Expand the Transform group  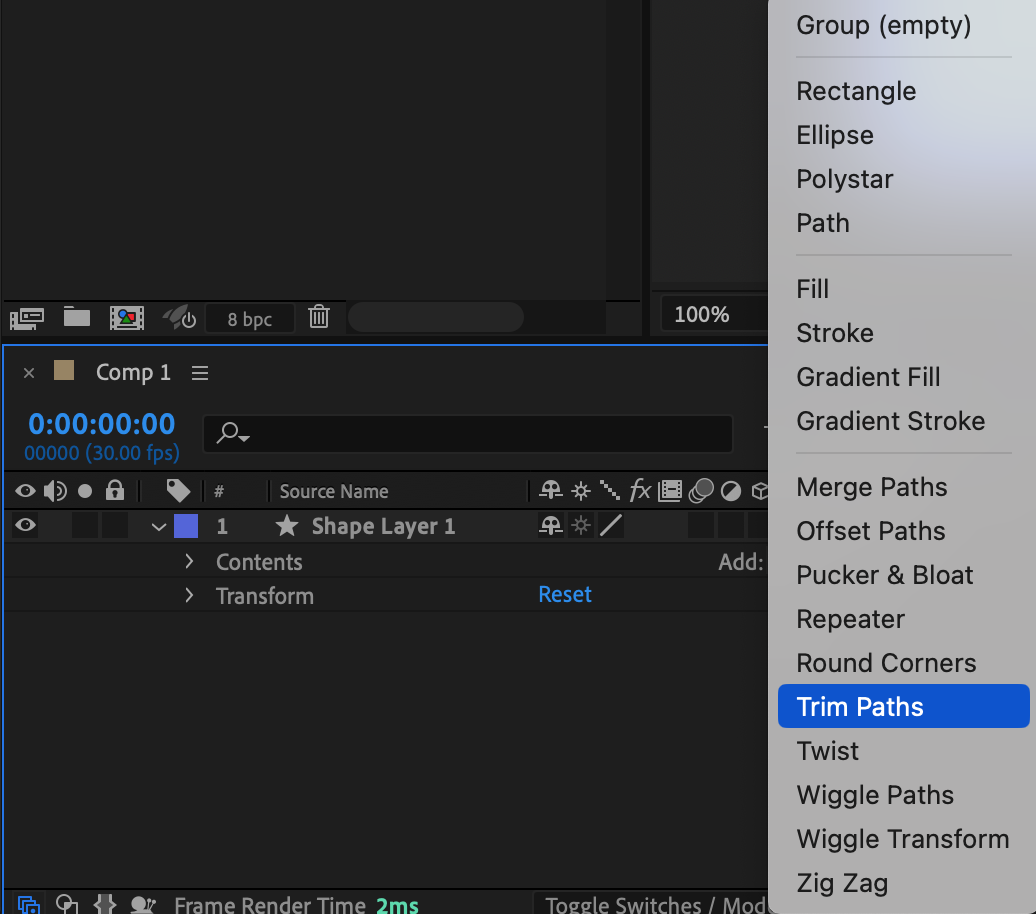pyautogui.click(x=189, y=596)
